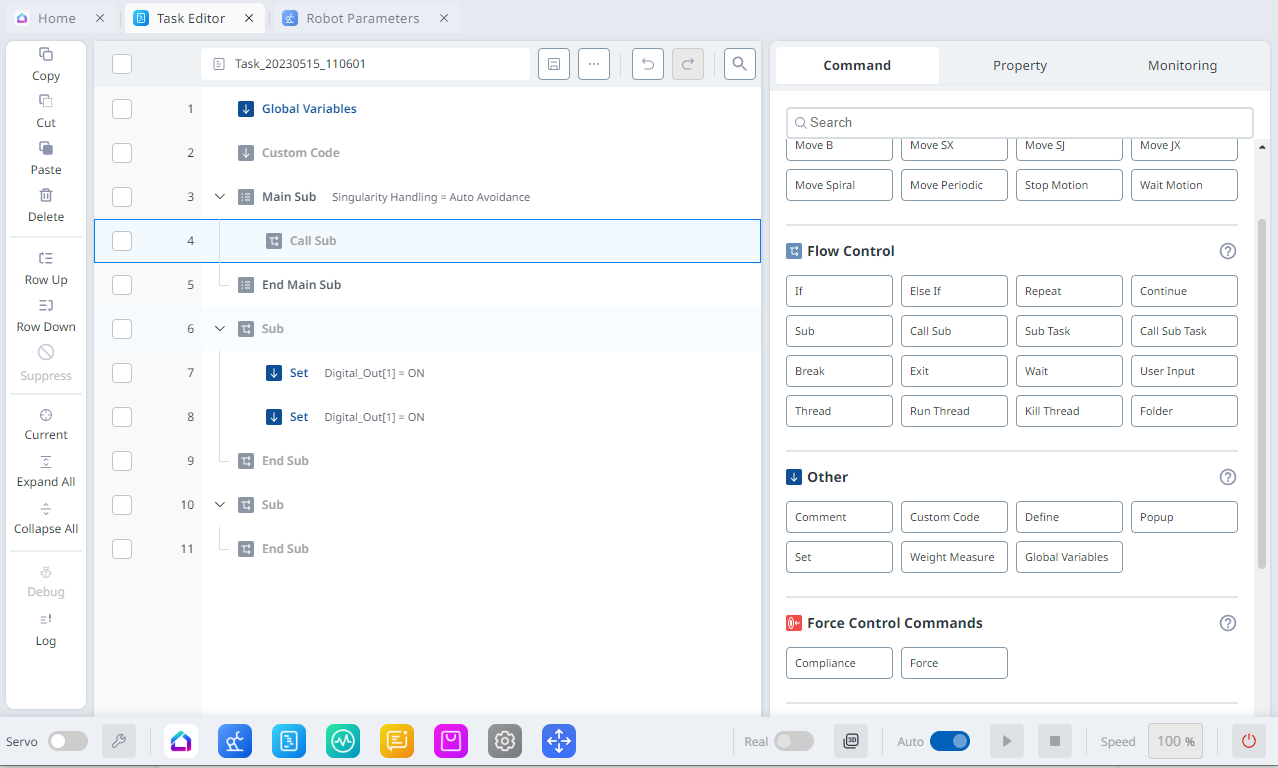Check the box for row 4 Call Sub
Screen dimensions: 1278x768
(x=122, y=241)
